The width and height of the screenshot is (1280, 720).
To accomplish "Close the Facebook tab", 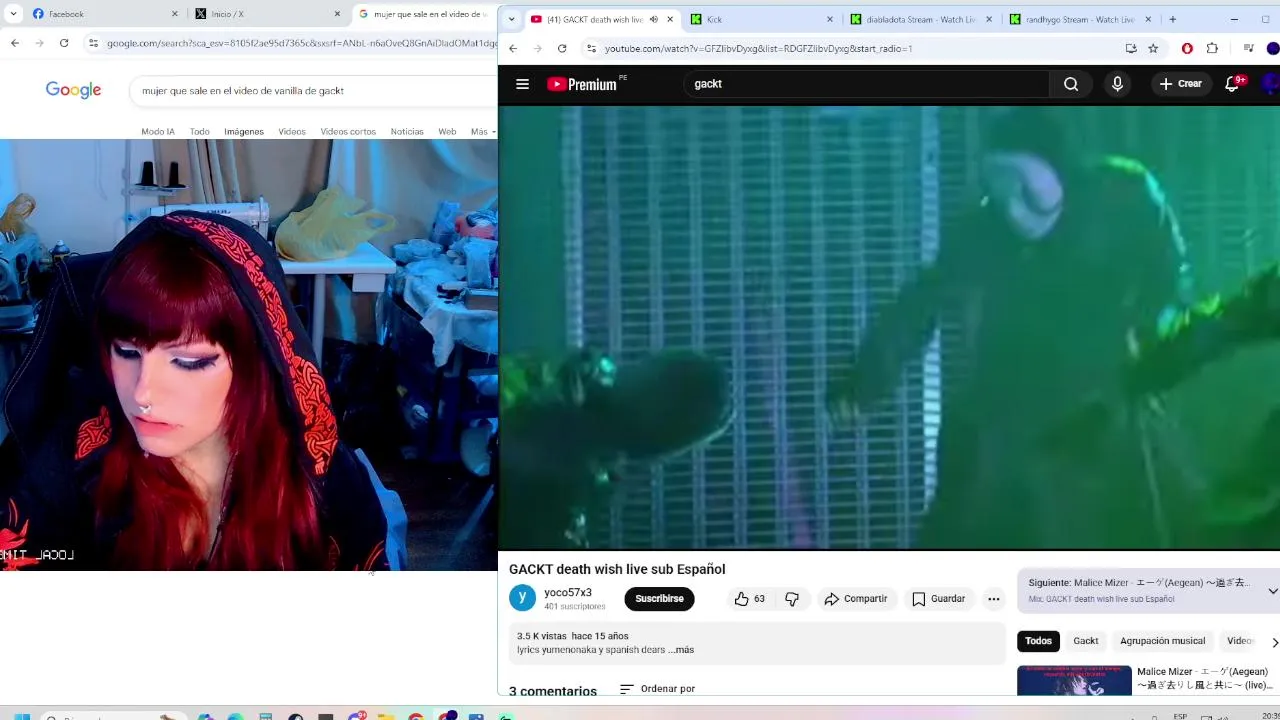I will pyautogui.click(x=175, y=14).
